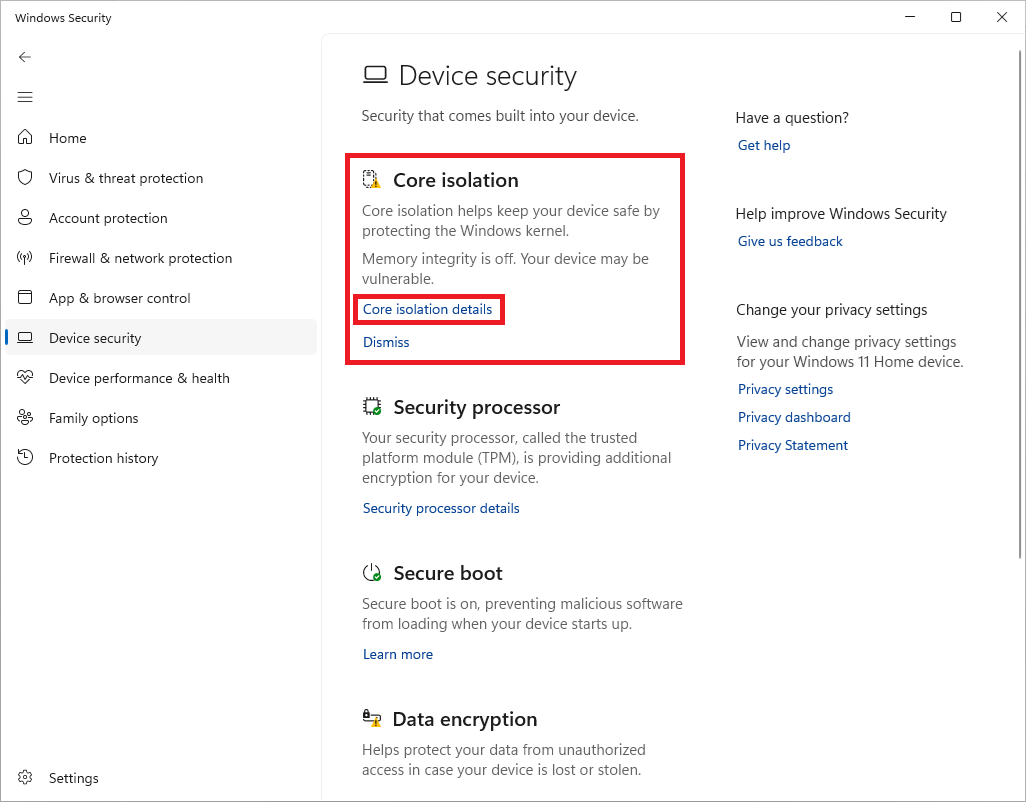
Task: Click Learn more under Secure boot
Action: tap(398, 654)
